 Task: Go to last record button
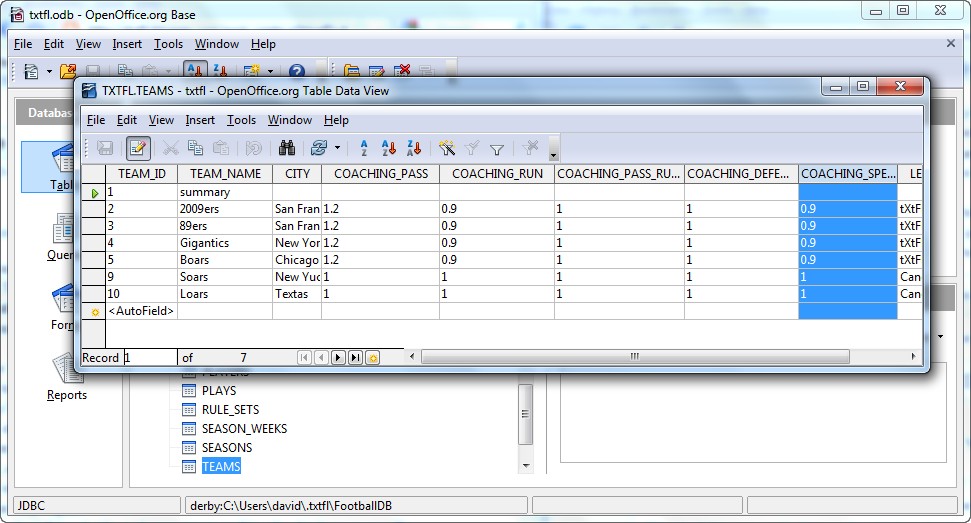point(355,358)
